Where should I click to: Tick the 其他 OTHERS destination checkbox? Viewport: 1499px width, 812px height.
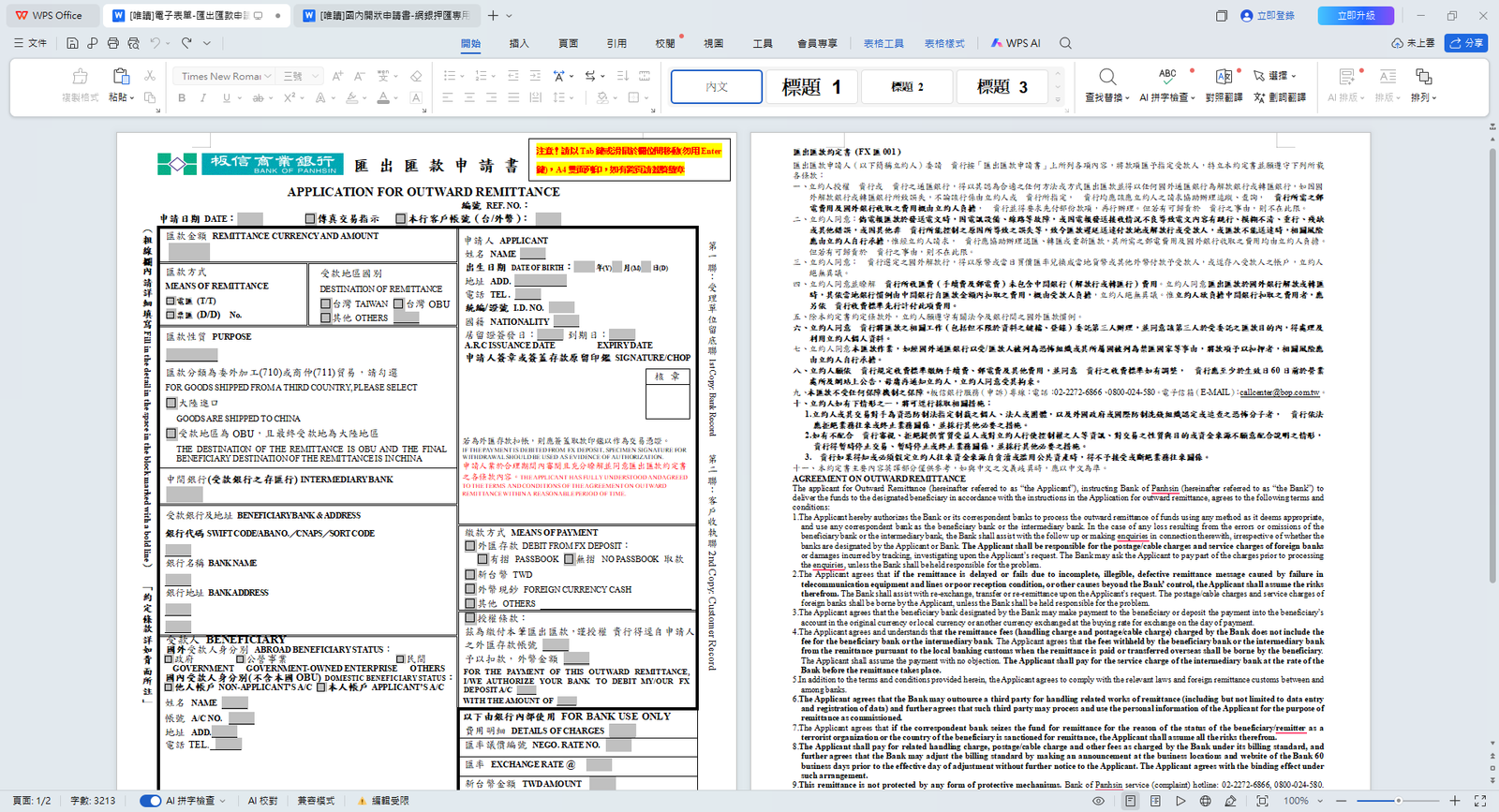click(x=325, y=318)
